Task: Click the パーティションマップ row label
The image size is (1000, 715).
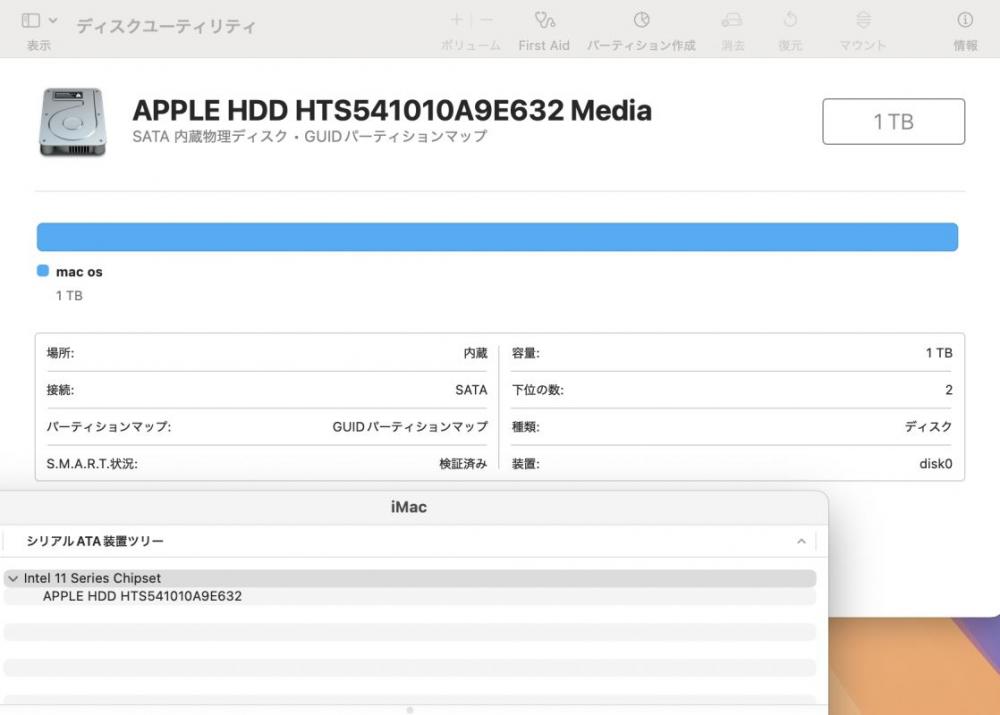Action: tap(108, 427)
